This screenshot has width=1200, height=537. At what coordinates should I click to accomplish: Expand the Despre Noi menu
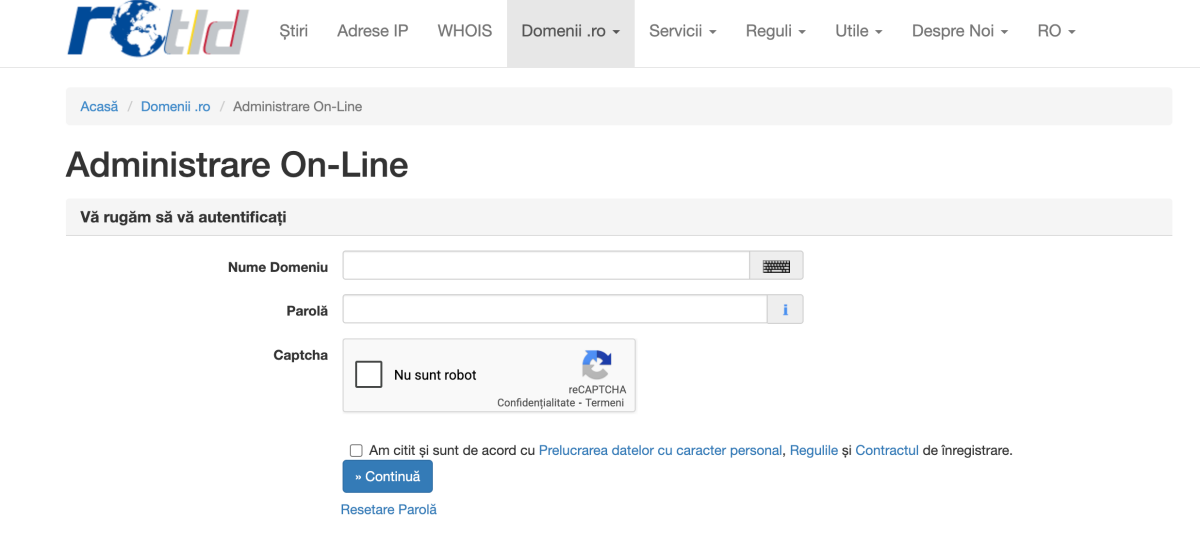959,31
